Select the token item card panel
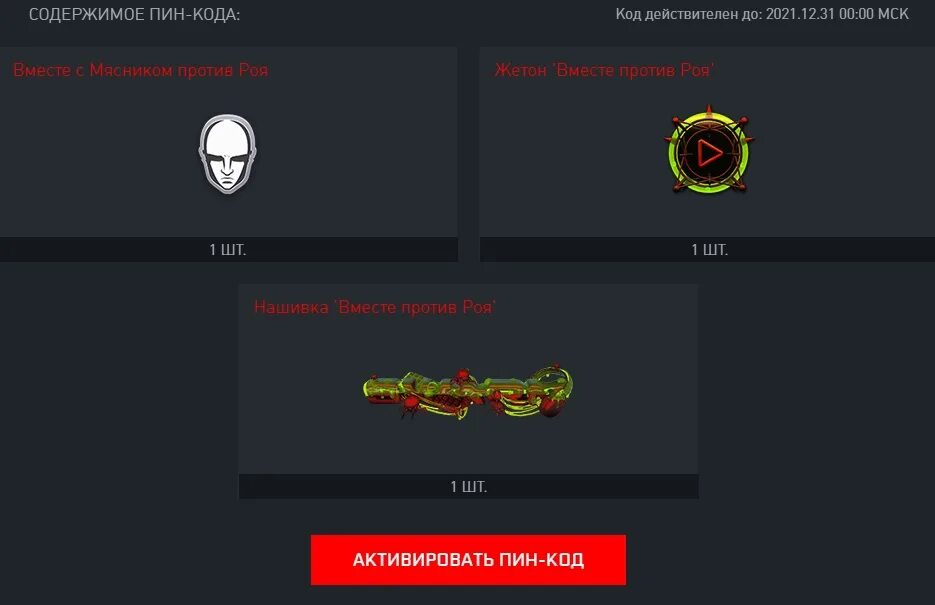Image resolution: width=935 pixels, height=605 pixels. point(707,154)
